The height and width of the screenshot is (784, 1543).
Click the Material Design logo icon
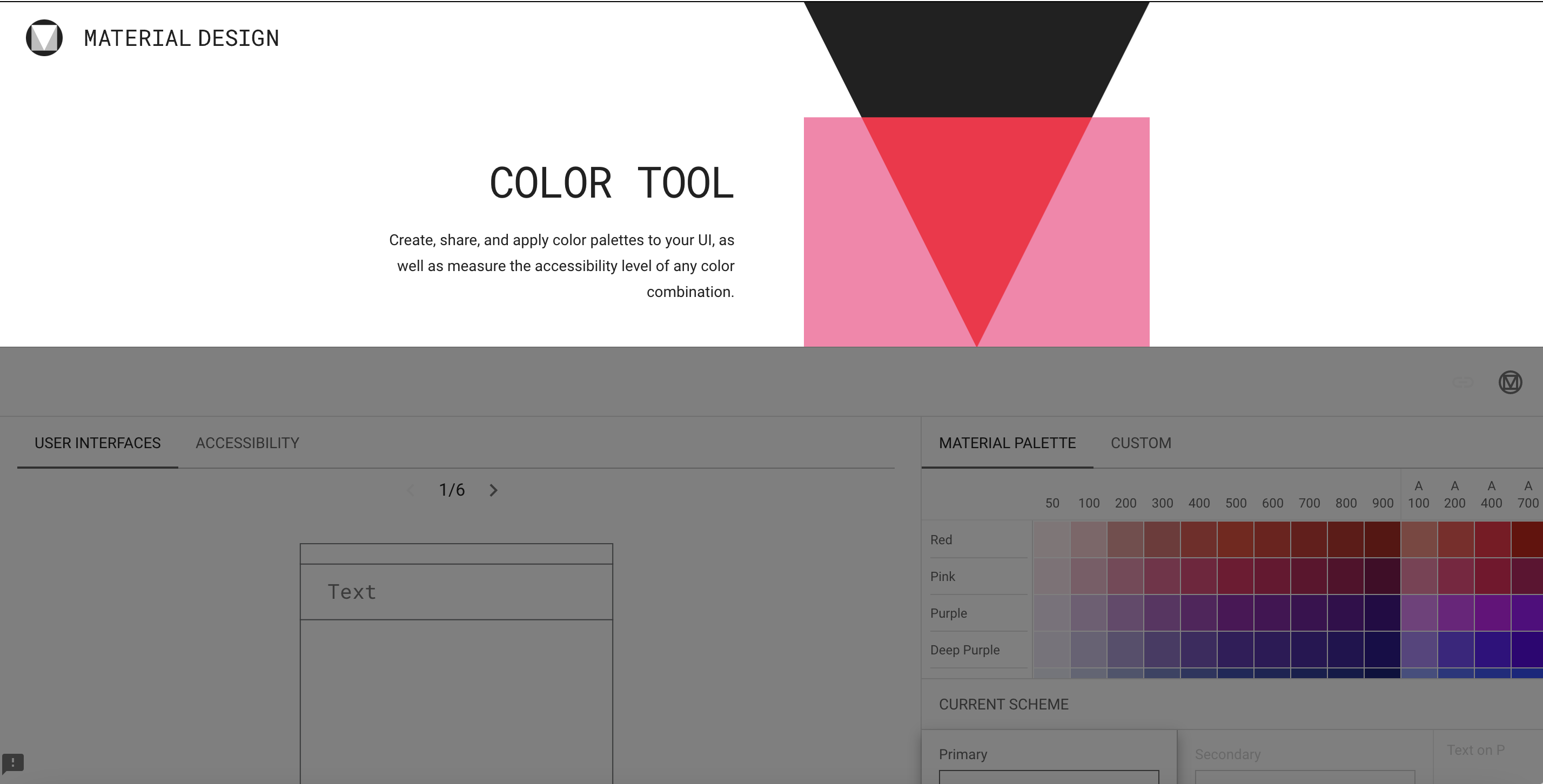(x=44, y=38)
